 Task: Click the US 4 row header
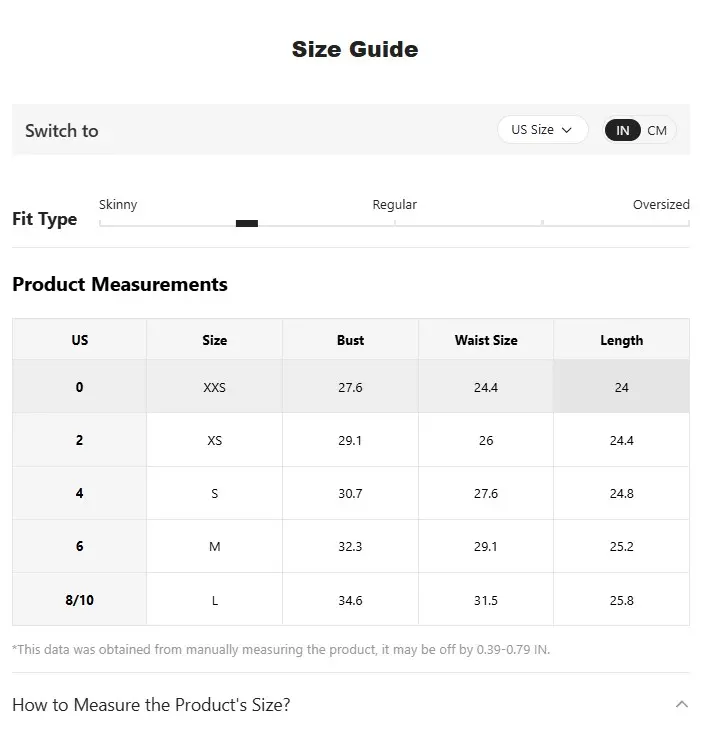[80, 493]
